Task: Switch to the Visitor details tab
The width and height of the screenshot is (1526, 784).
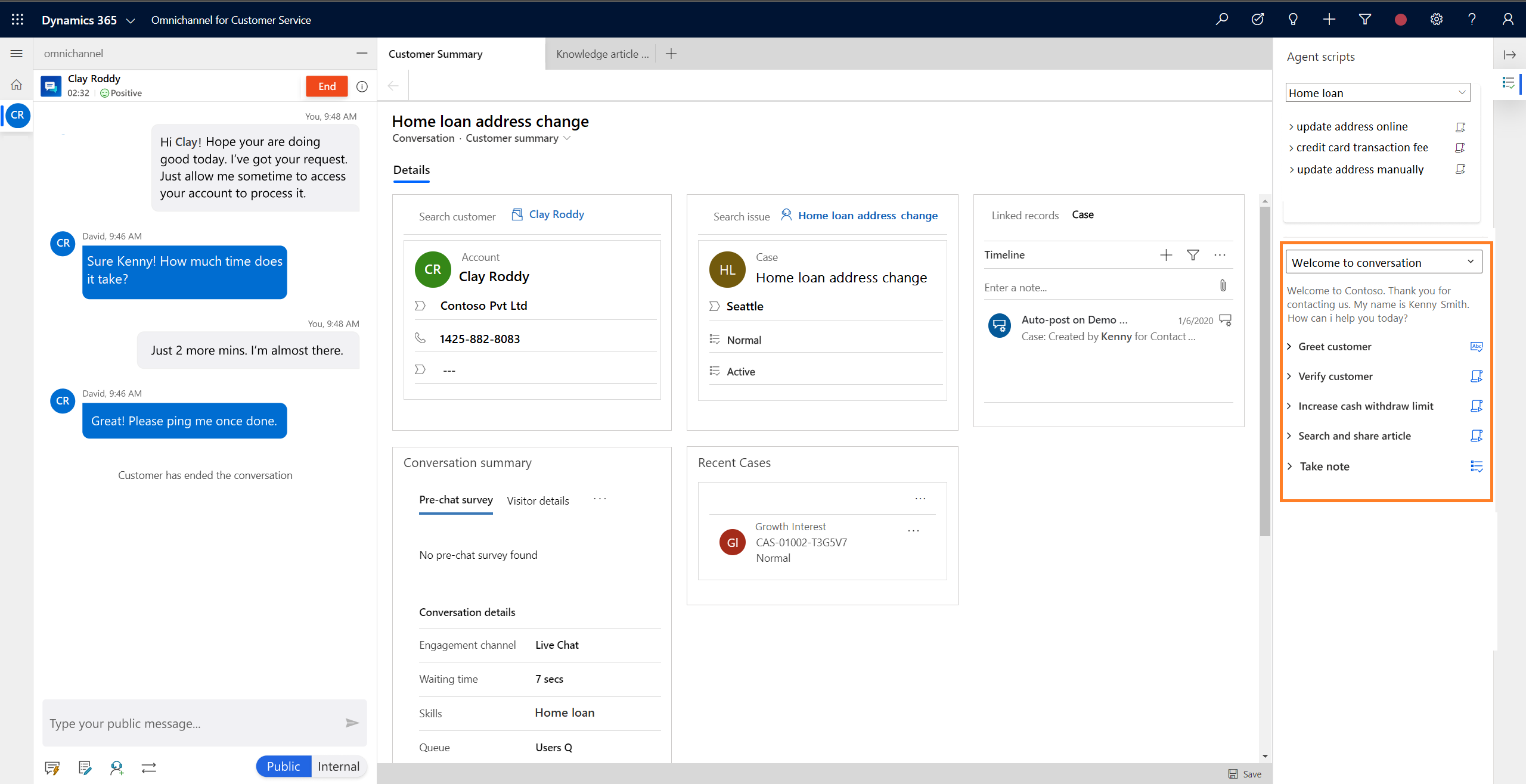Action: tap(538, 500)
